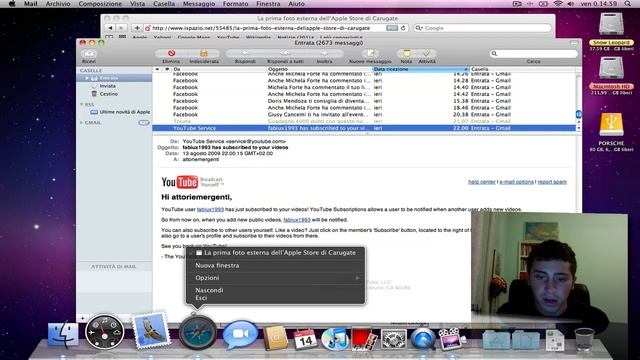Click the Inoltra forward icon

(x=324, y=53)
